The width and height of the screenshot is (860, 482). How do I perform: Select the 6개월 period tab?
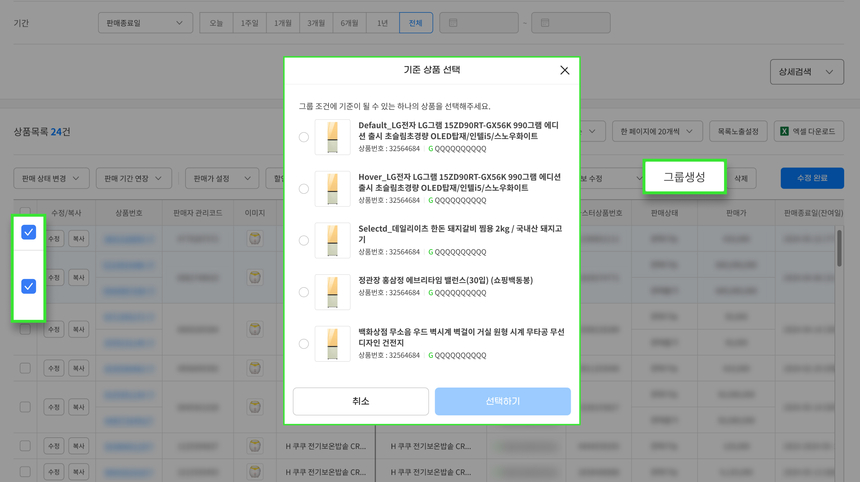(x=349, y=23)
